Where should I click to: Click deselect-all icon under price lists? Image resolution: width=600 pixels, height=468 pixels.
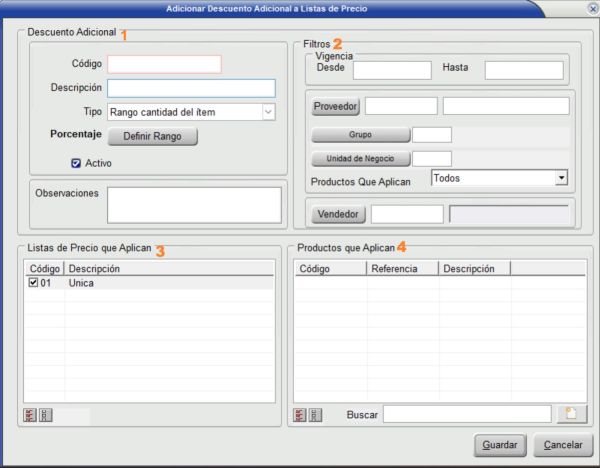pyautogui.click(x=45, y=415)
